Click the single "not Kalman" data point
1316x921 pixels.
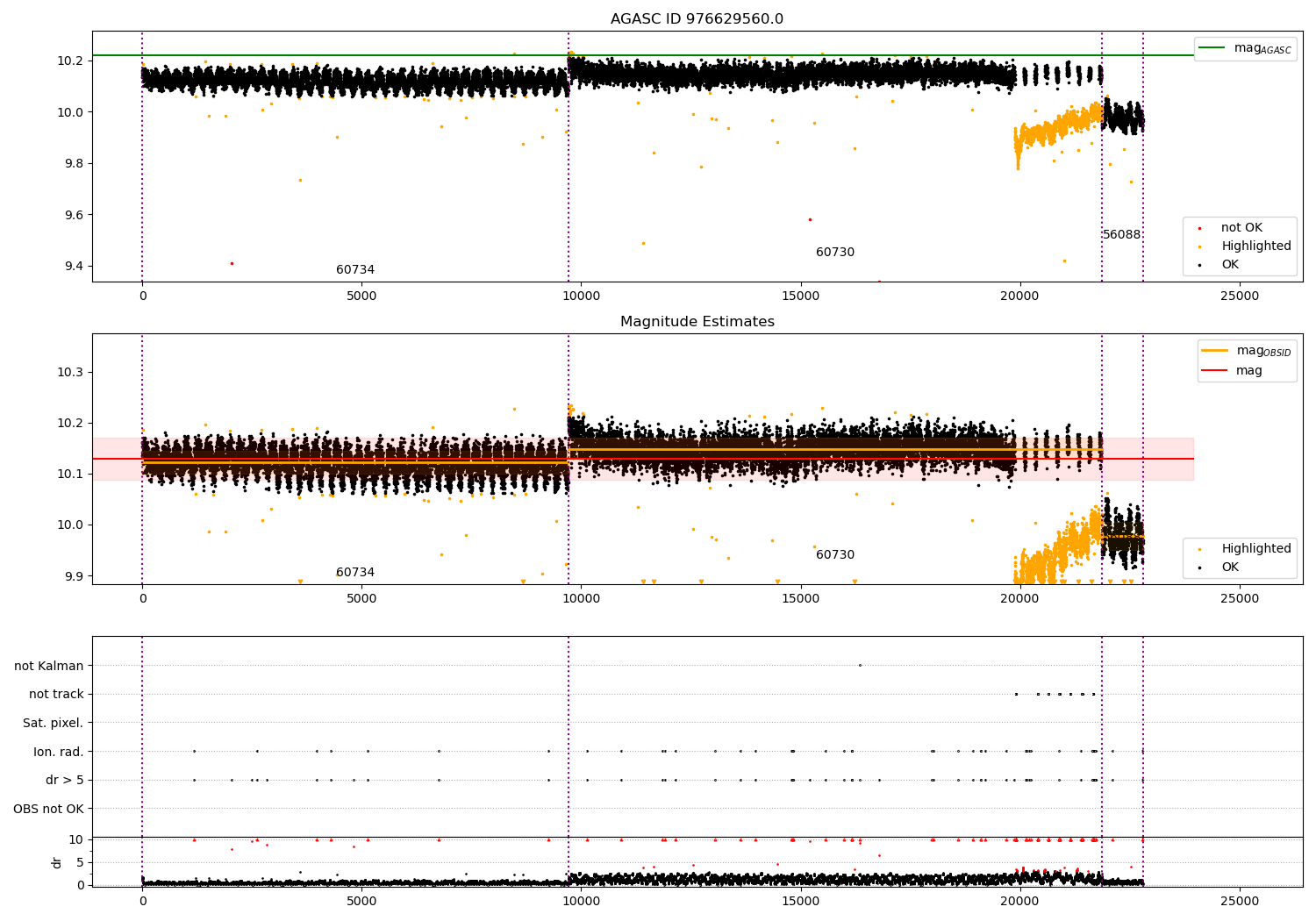point(860,666)
